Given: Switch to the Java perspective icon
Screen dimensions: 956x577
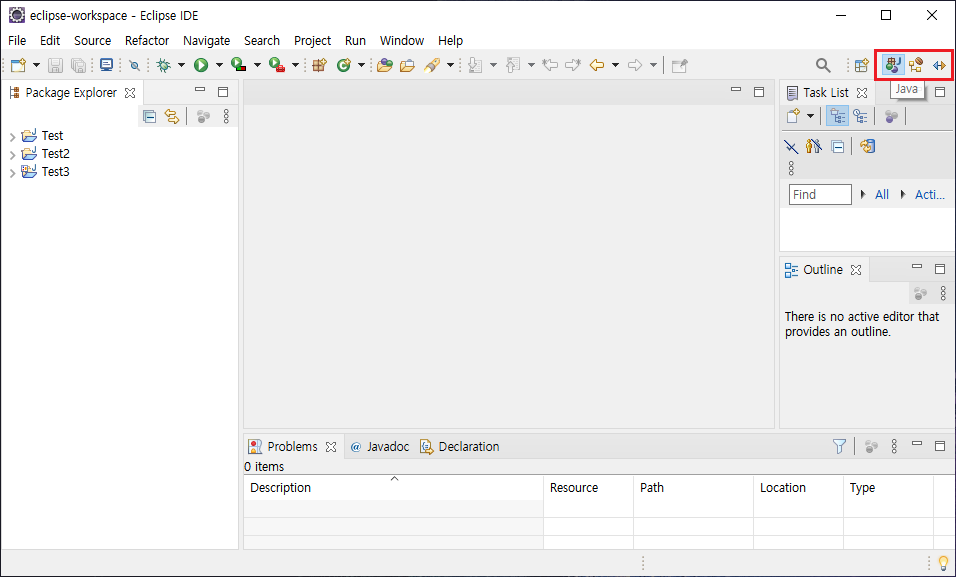Looking at the screenshot, I should point(893,65).
